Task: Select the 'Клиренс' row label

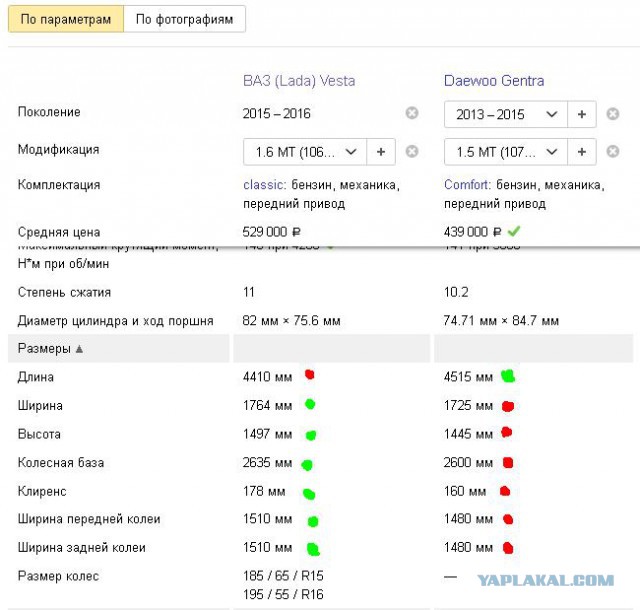Action: click(42, 491)
